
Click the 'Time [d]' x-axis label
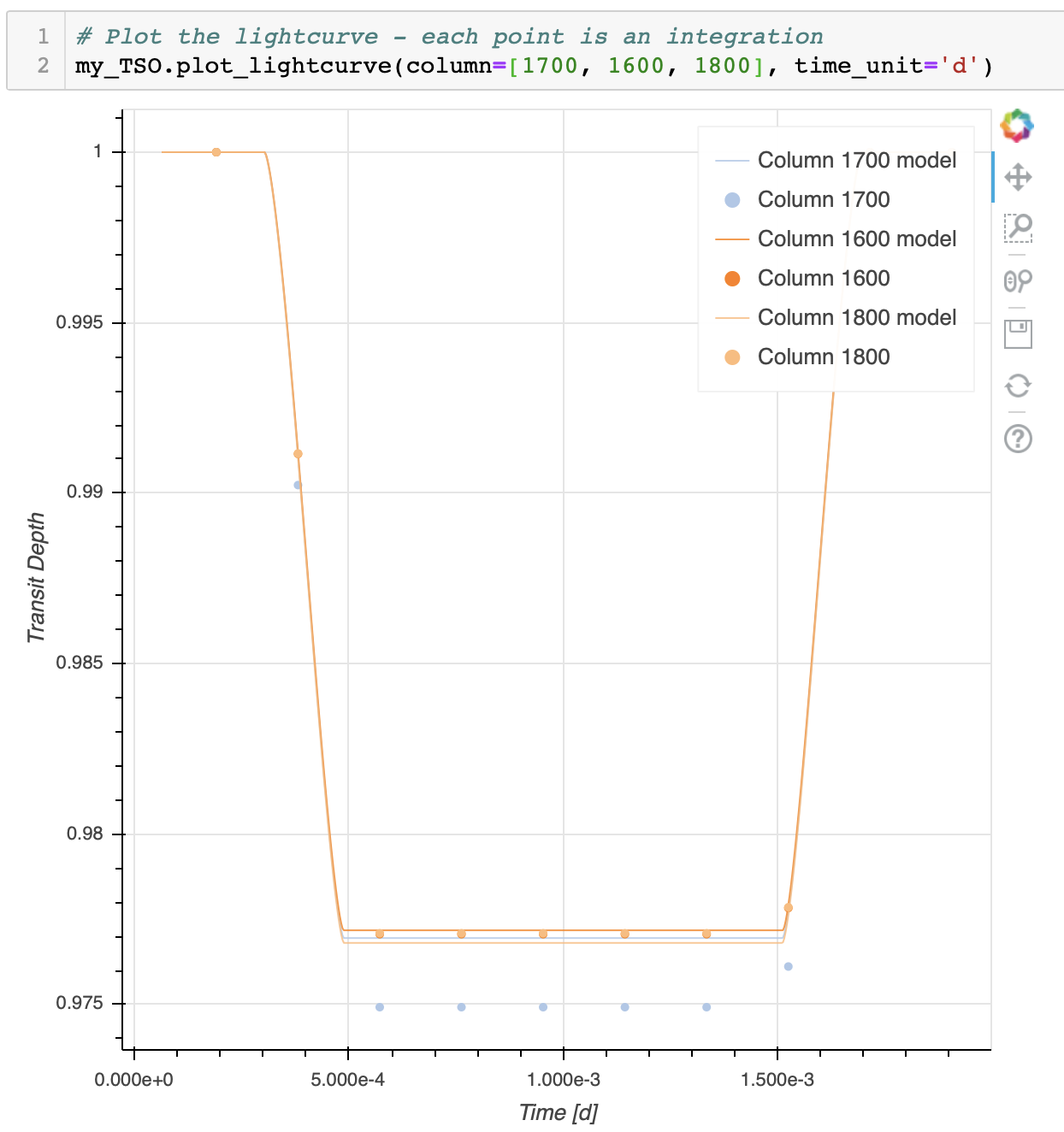click(x=559, y=1112)
